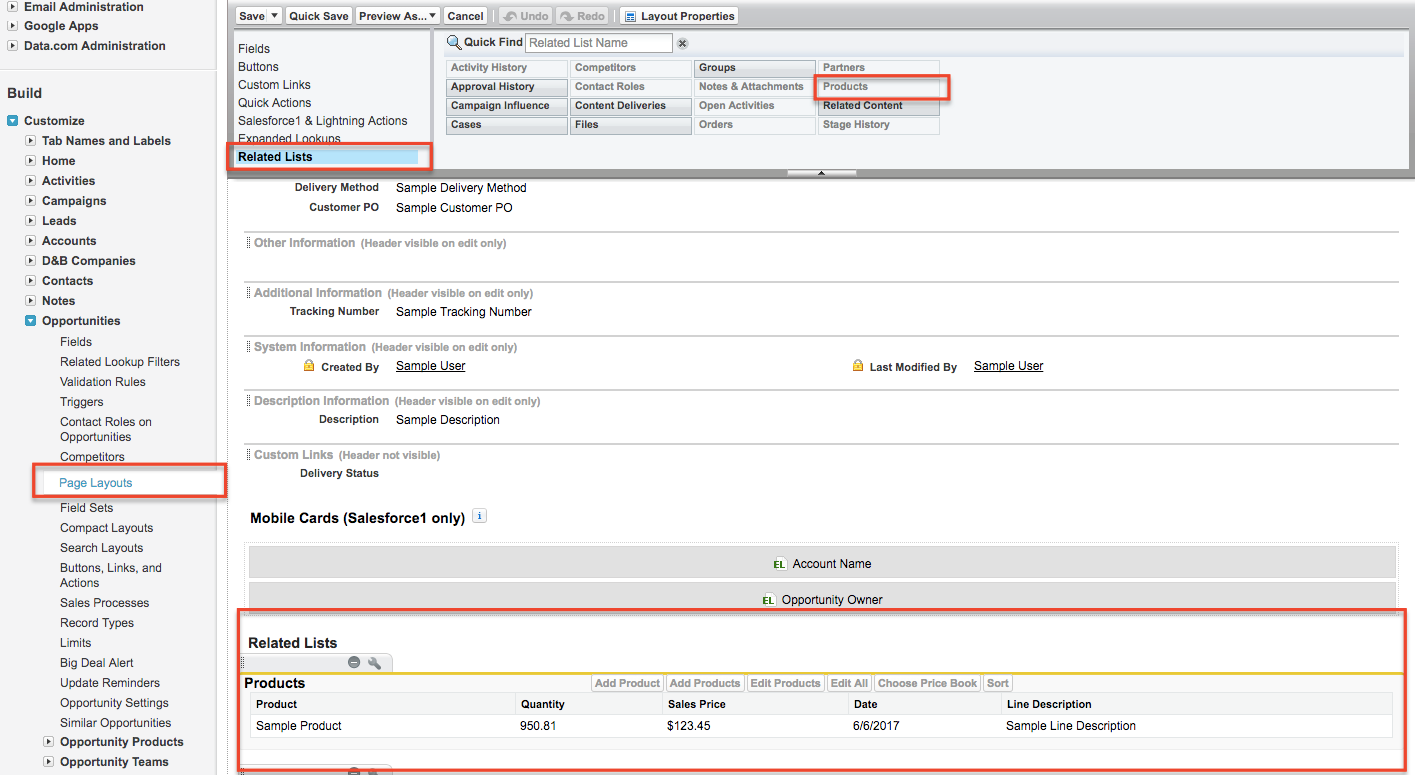Click the Mobile Cards info icon
Image resolution: width=1415 pixels, height=775 pixels.
[479, 517]
